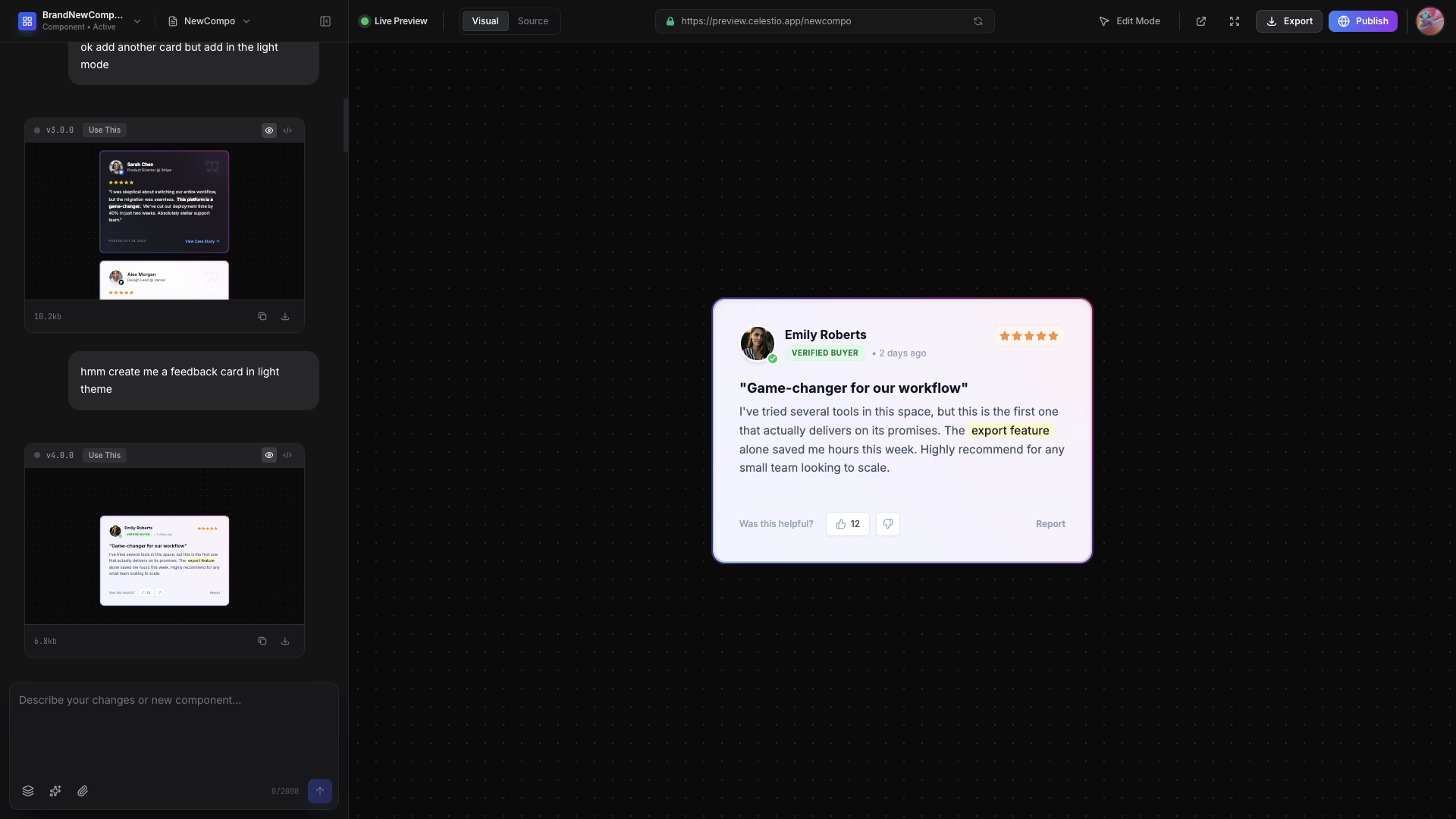
Task: Click the describe changes prompt field
Action: (x=174, y=728)
